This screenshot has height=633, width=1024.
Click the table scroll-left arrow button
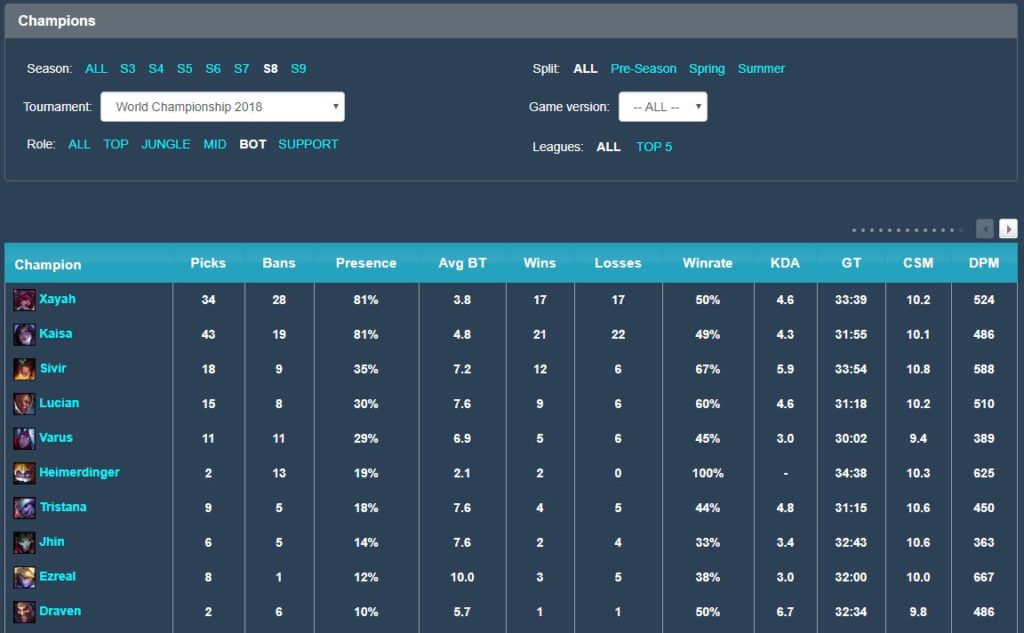click(x=985, y=229)
